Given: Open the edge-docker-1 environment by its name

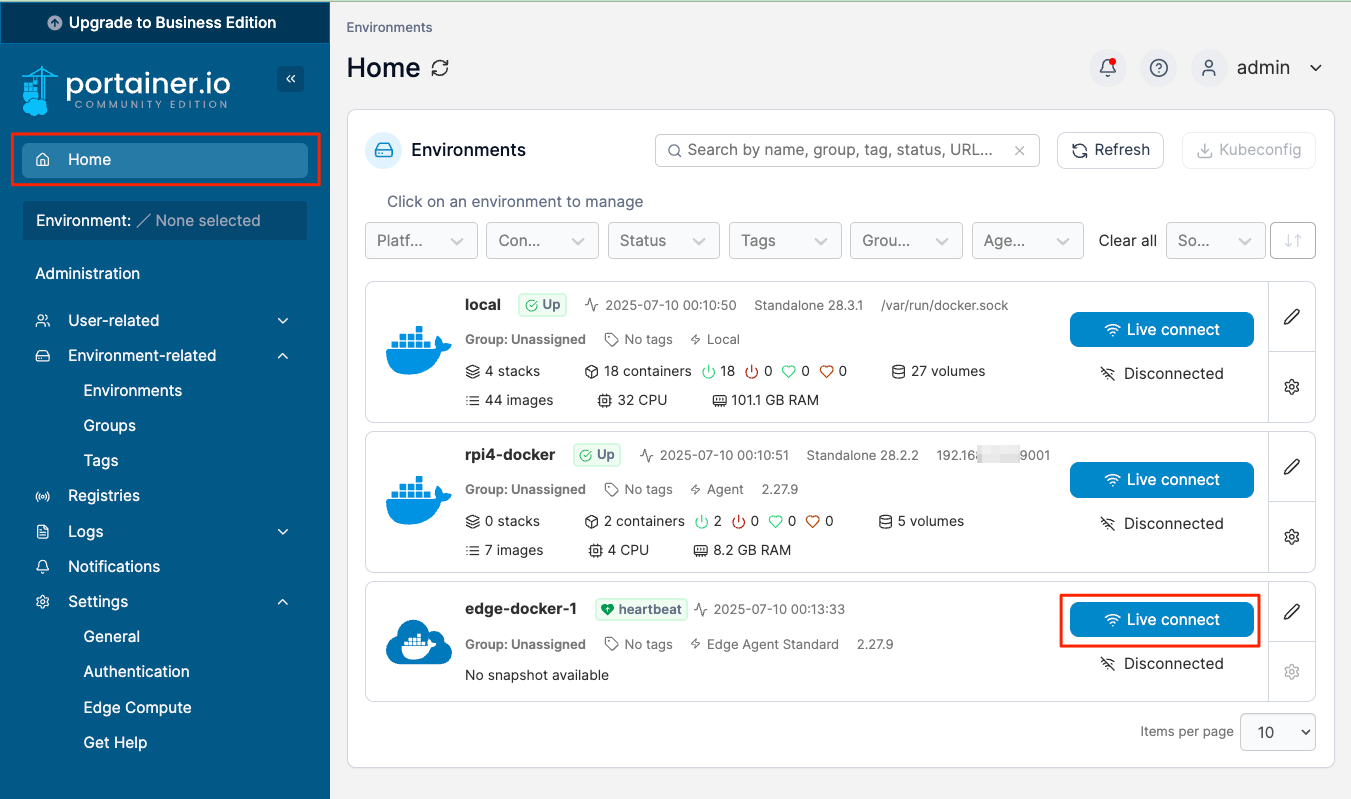Looking at the screenshot, I should 521,609.
